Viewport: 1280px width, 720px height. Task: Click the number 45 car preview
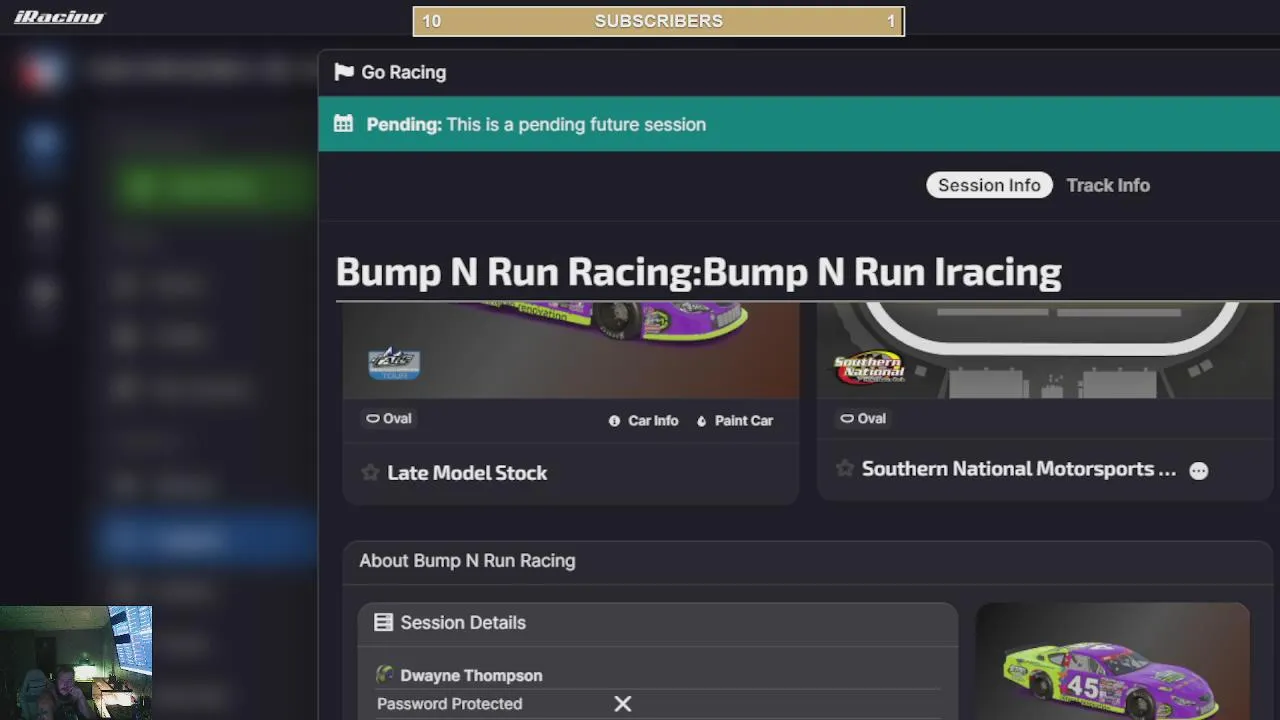1112,661
